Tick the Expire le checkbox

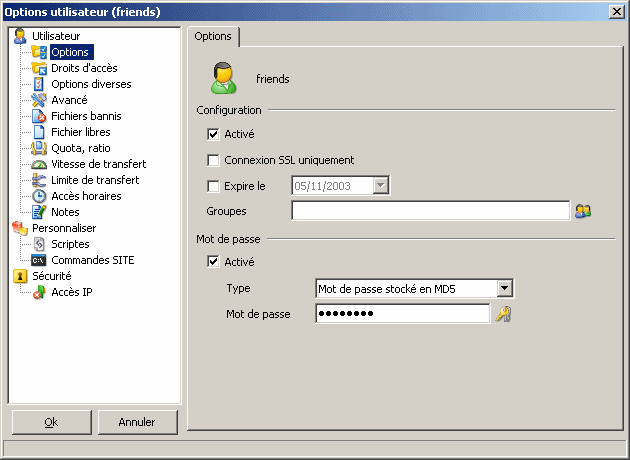point(213,186)
